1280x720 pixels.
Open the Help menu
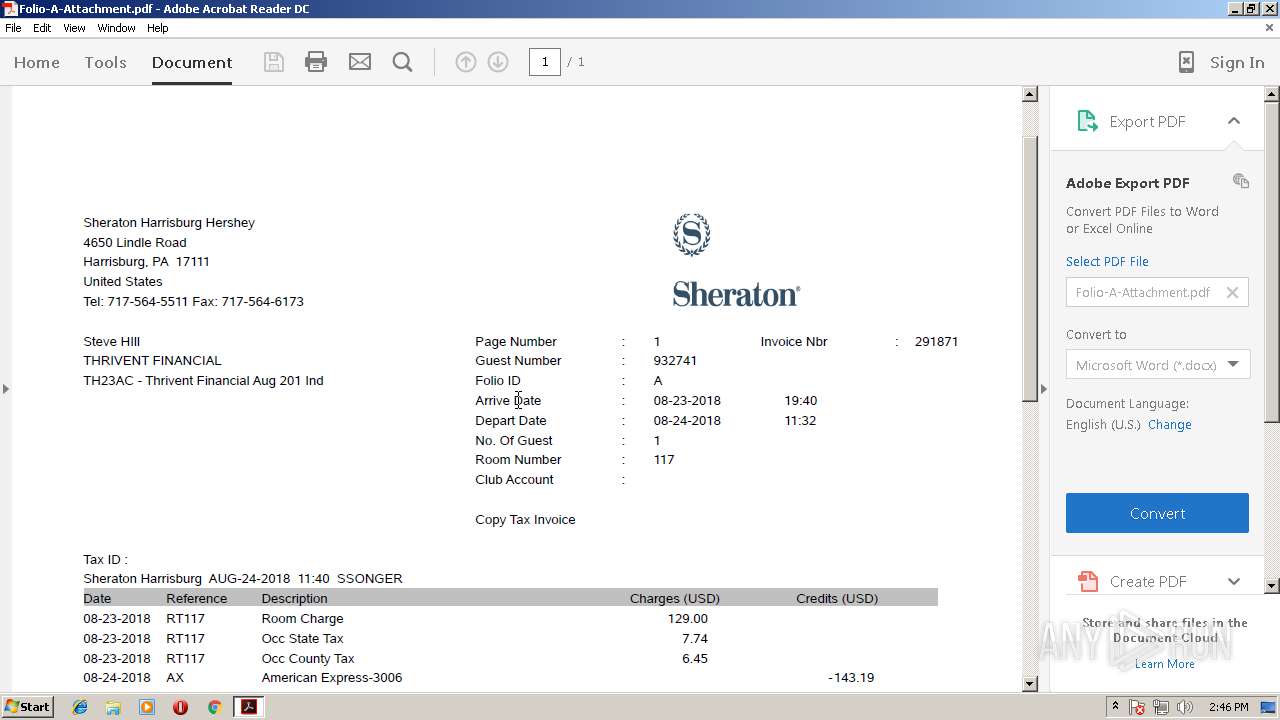click(x=157, y=28)
